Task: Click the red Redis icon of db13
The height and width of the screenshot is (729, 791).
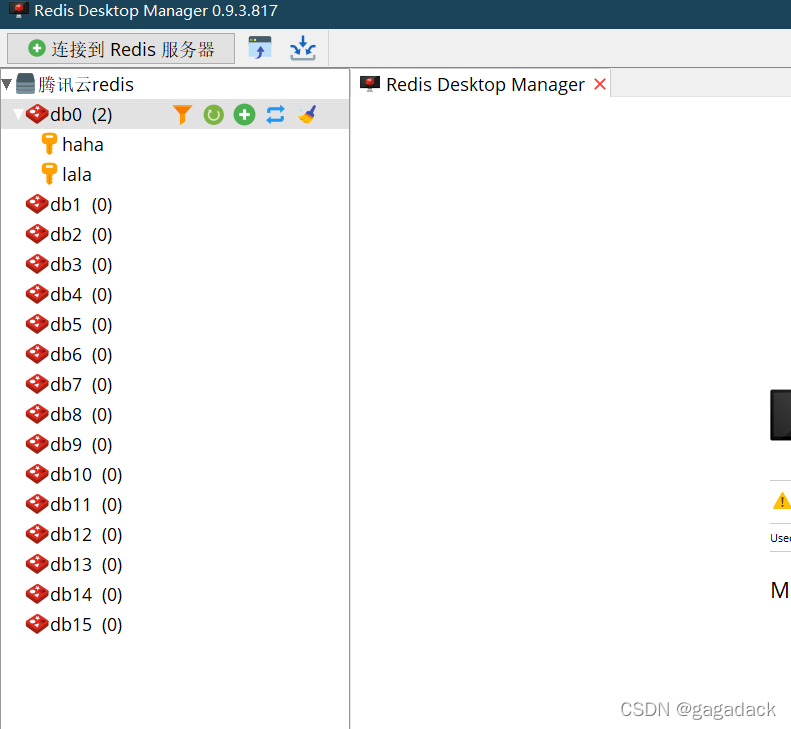Action: 37,564
